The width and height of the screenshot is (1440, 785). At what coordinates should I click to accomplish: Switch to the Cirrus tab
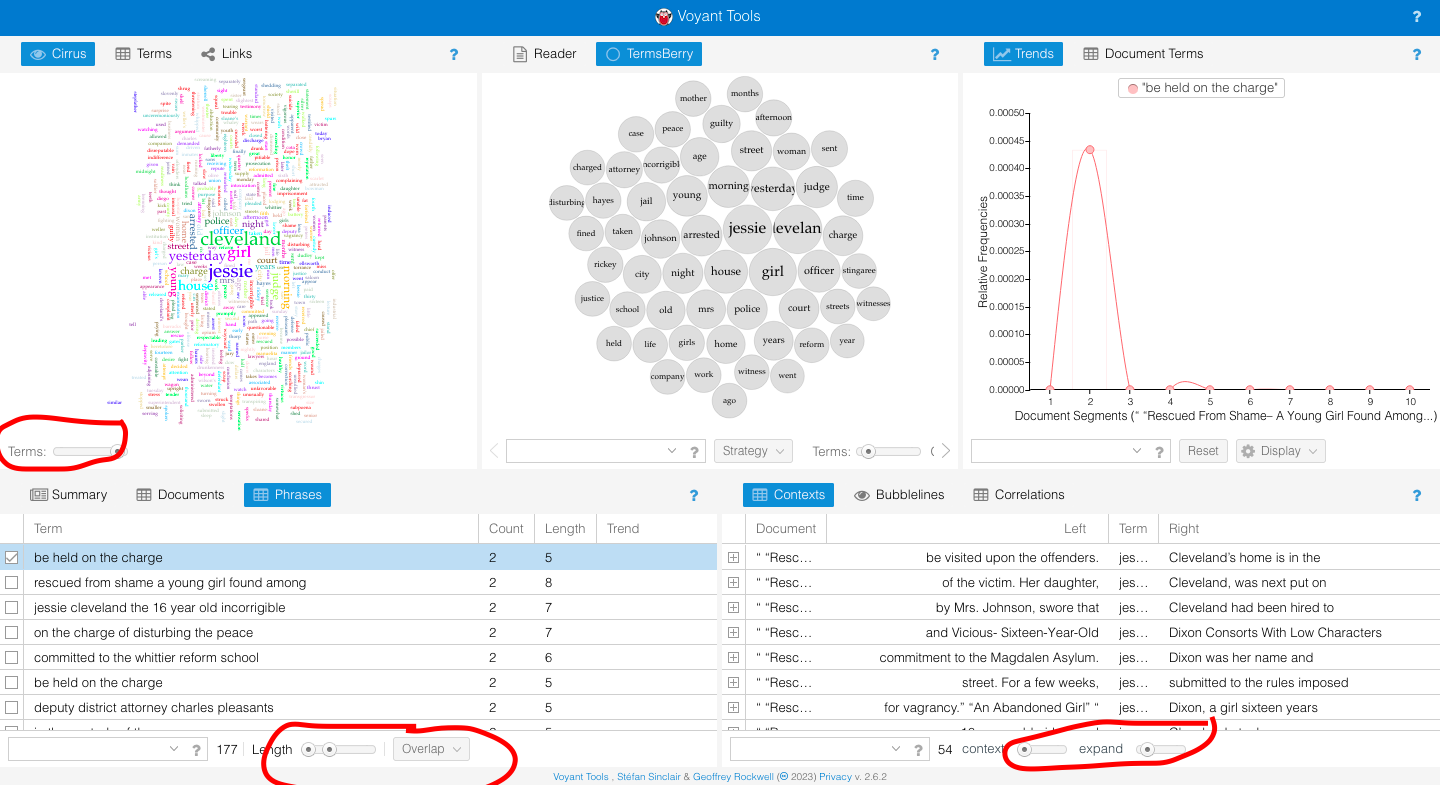coord(58,54)
